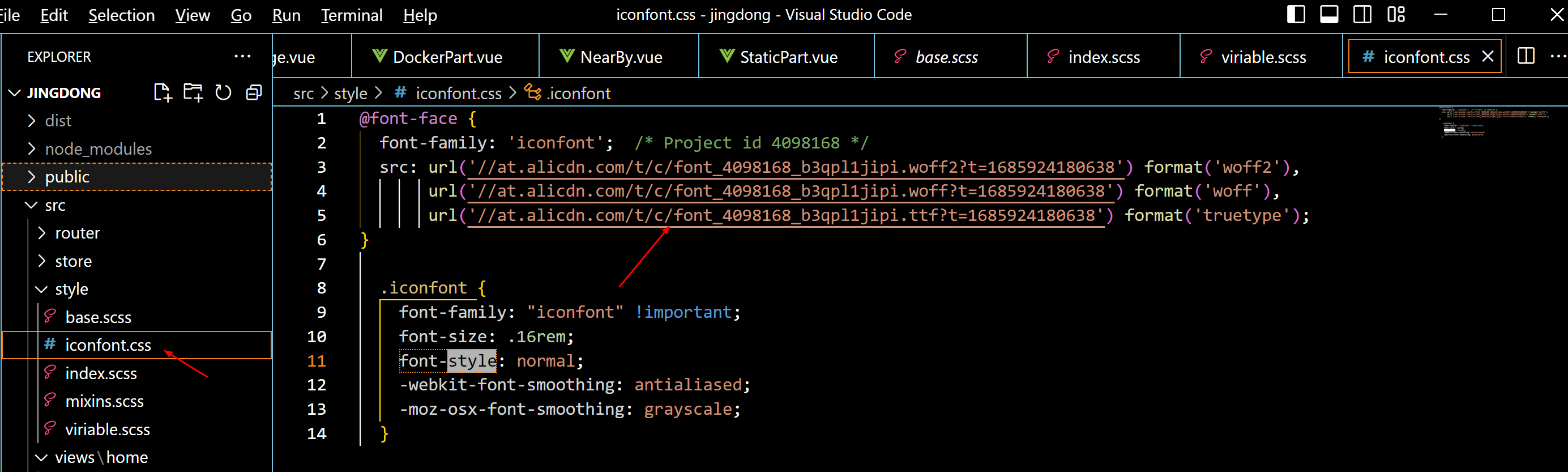
Task: Click the breadcrumb css hash icon
Action: (x=400, y=92)
